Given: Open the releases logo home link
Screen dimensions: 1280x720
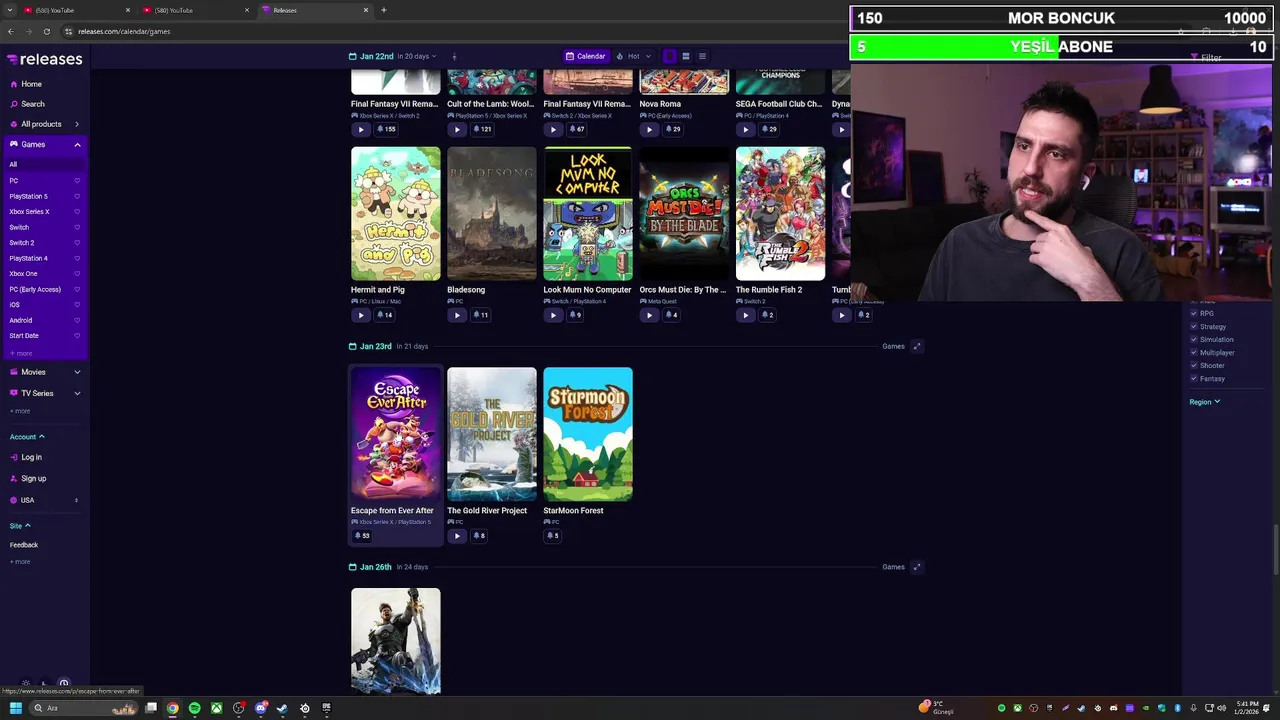Looking at the screenshot, I should [x=44, y=59].
